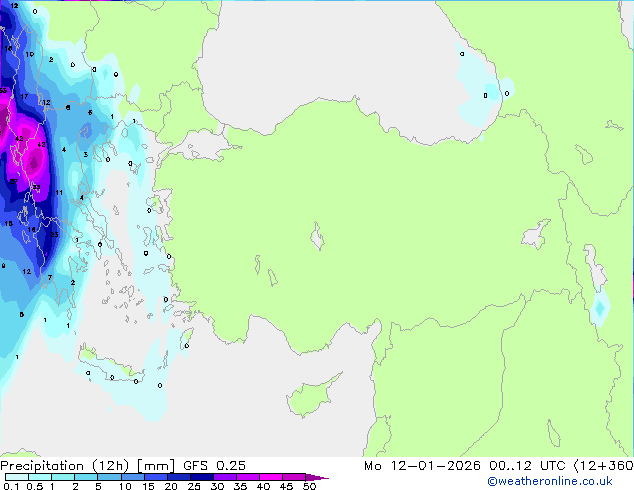Click the 45–50 mm legend color box
Image resolution: width=634 pixels, height=490 pixels.
(x=294, y=477)
